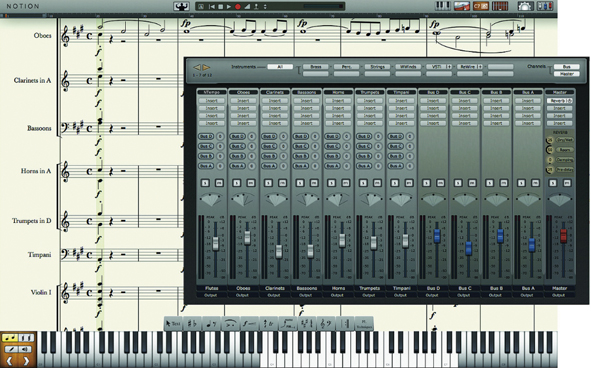The image size is (591, 368).
Task: Click the Room reverb parameter button
Action: pyautogui.click(x=565, y=150)
